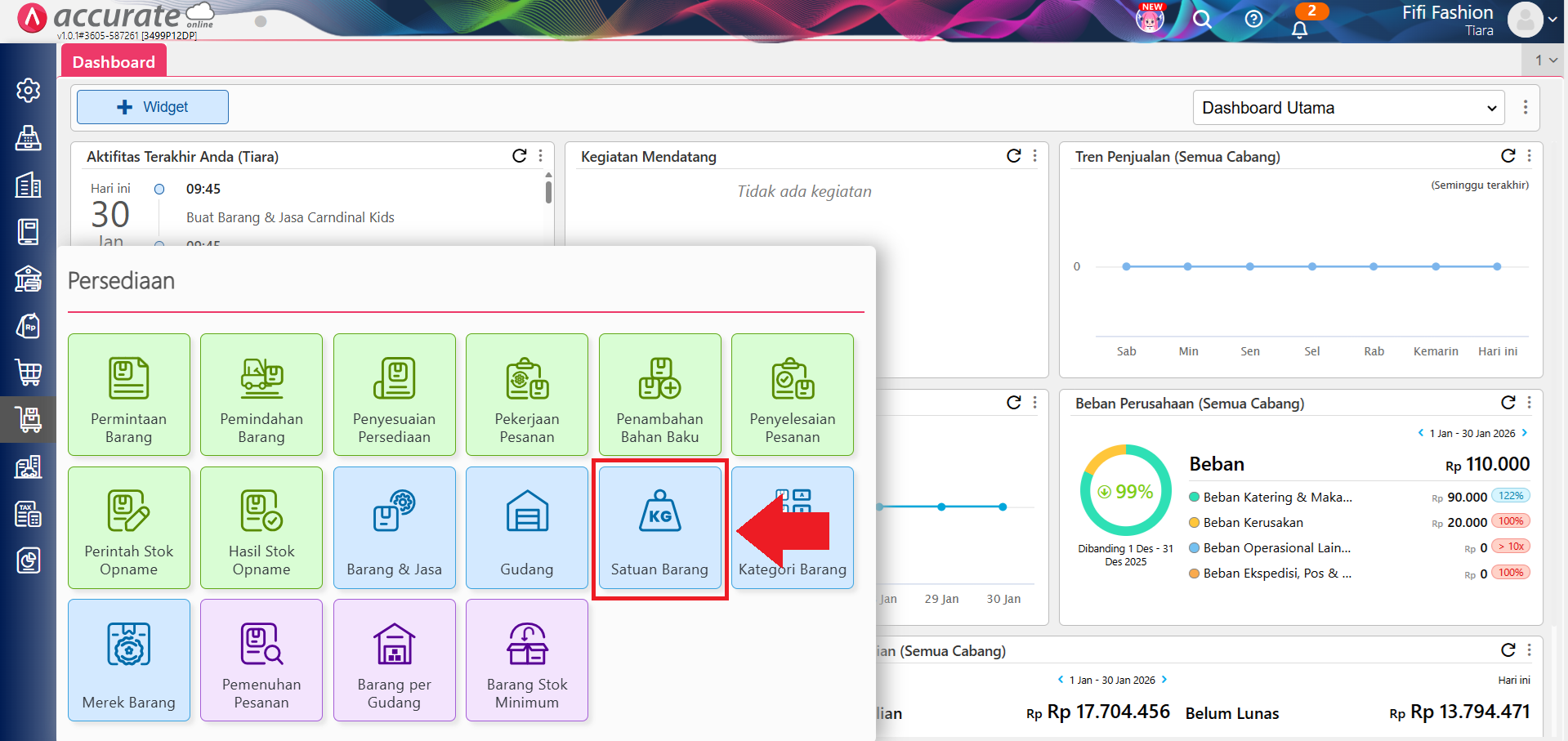1568x741 pixels.
Task: Open the Pemindahan Barang tile
Action: coord(261,395)
